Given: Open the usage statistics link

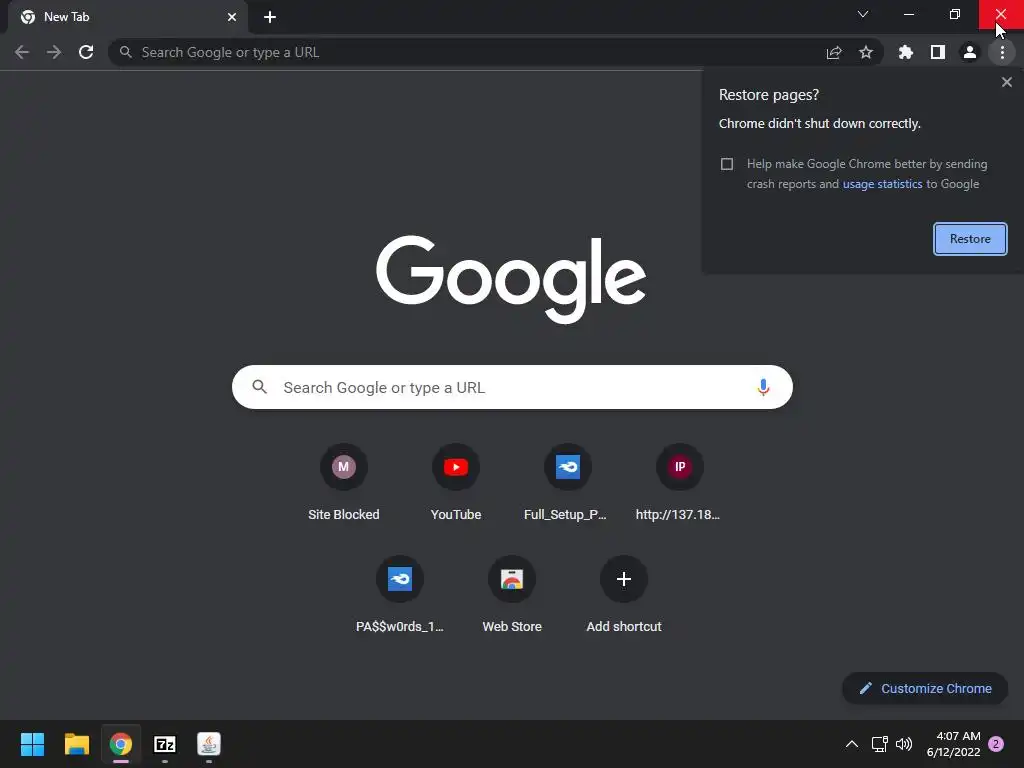Looking at the screenshot, I should coord(882,184).
